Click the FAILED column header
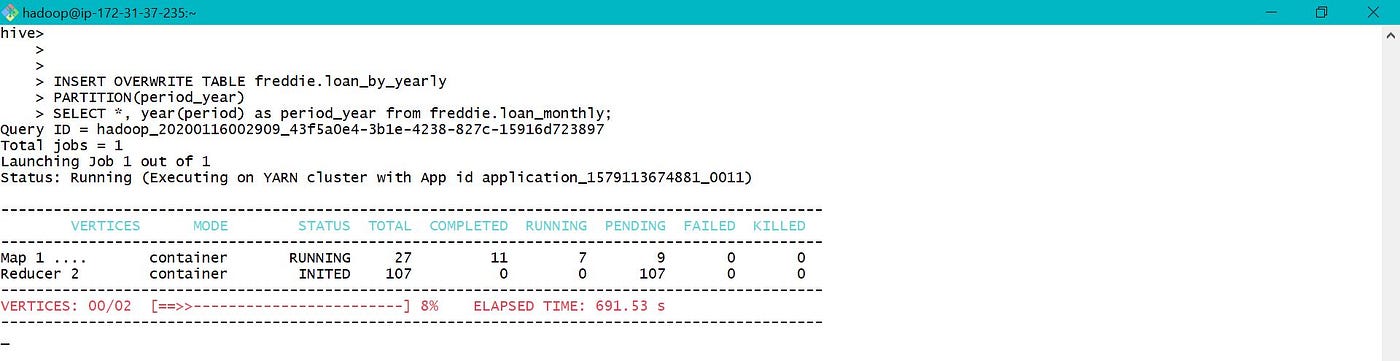Screen dimensions: 1400x361 709,226
